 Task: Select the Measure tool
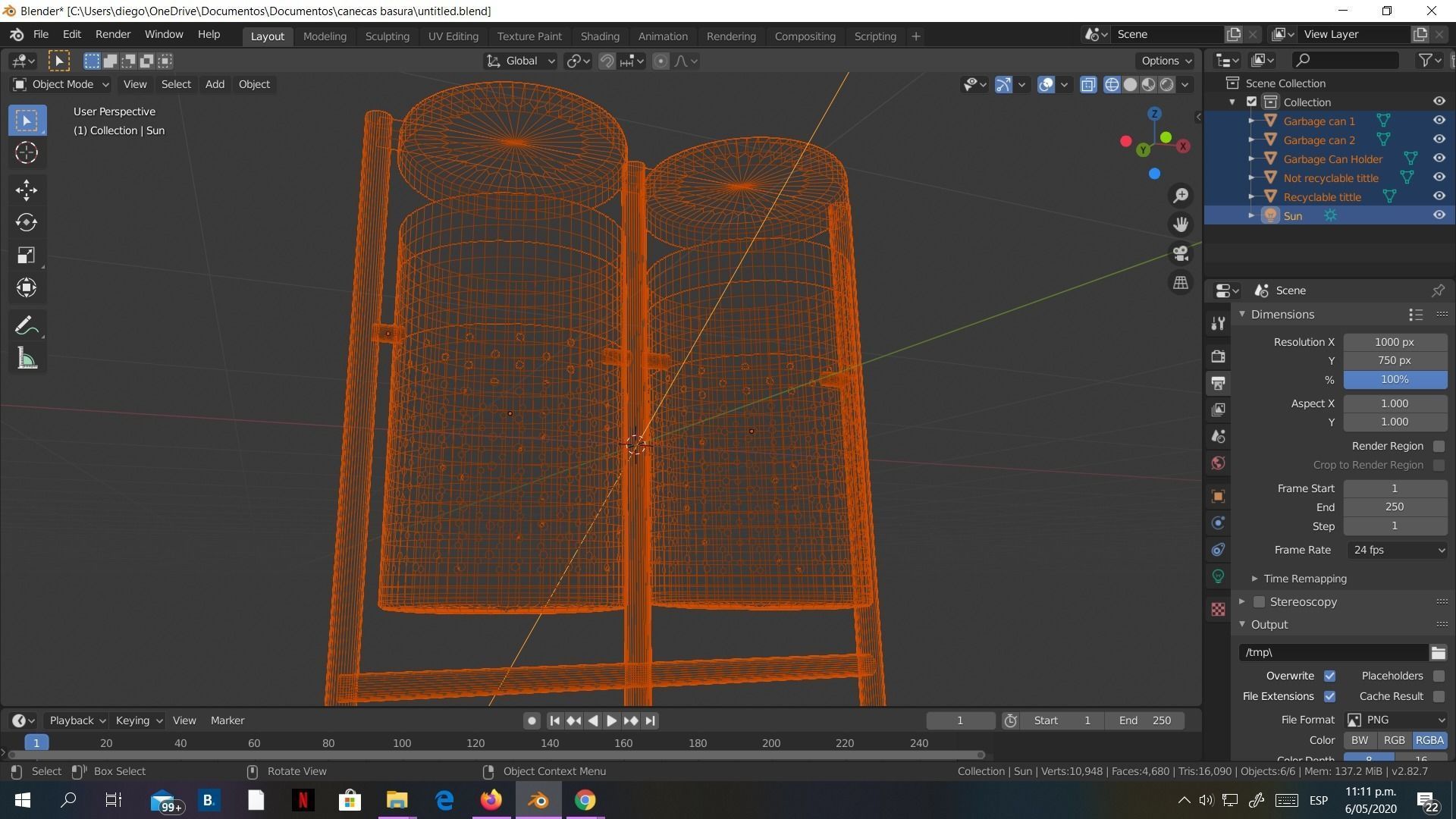(27, 359)
